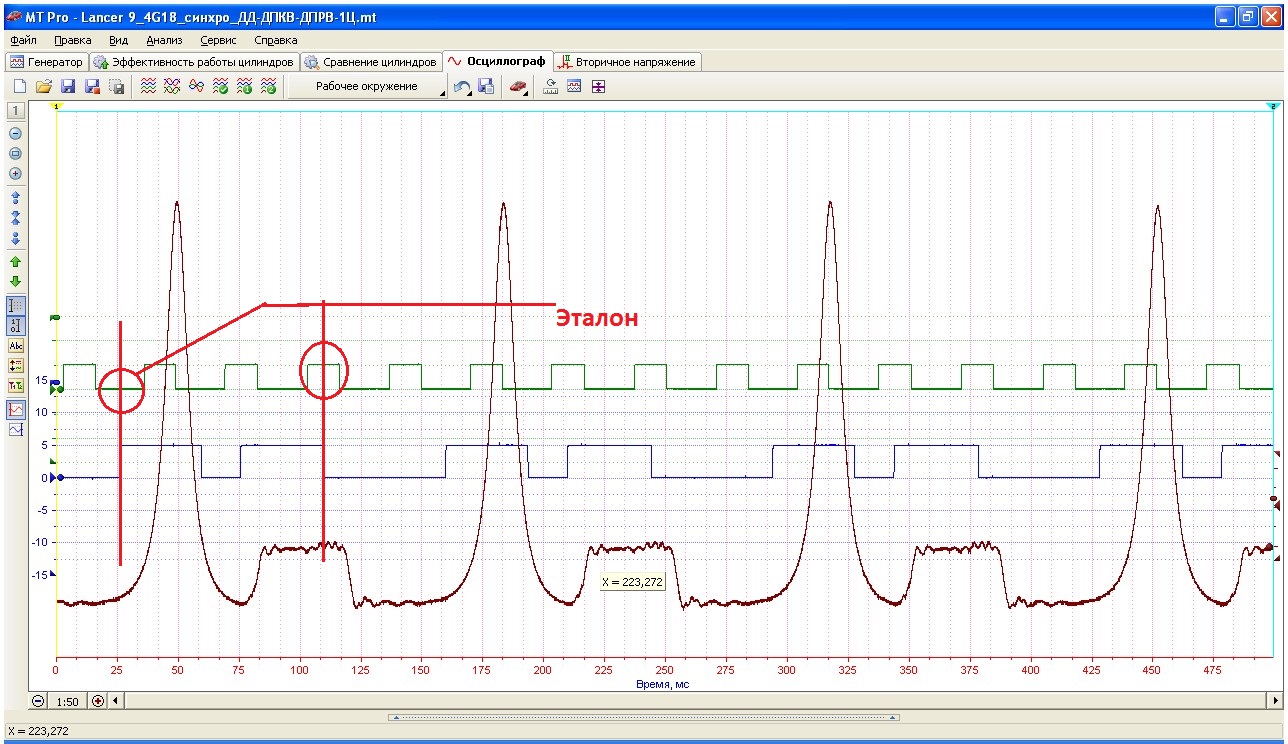
Task: Open the Правка menu
Action: tap(73, 41)
